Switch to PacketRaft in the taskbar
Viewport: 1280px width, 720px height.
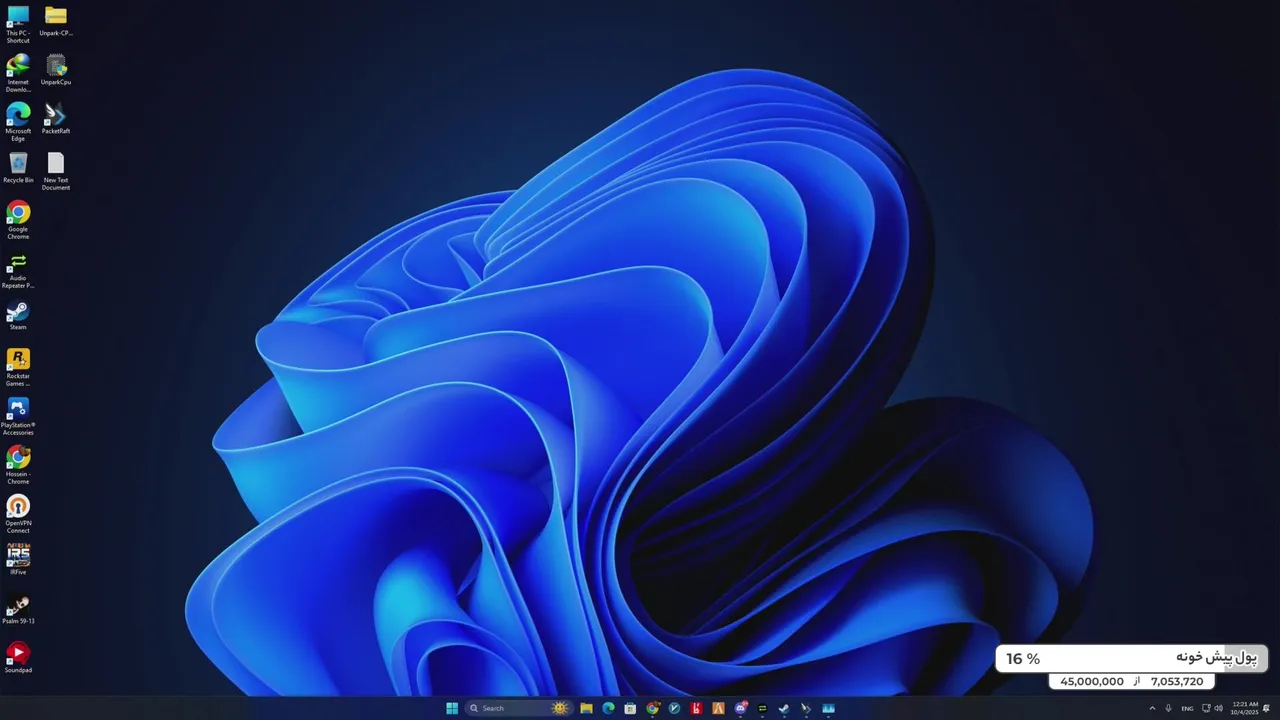pos(806,708)
